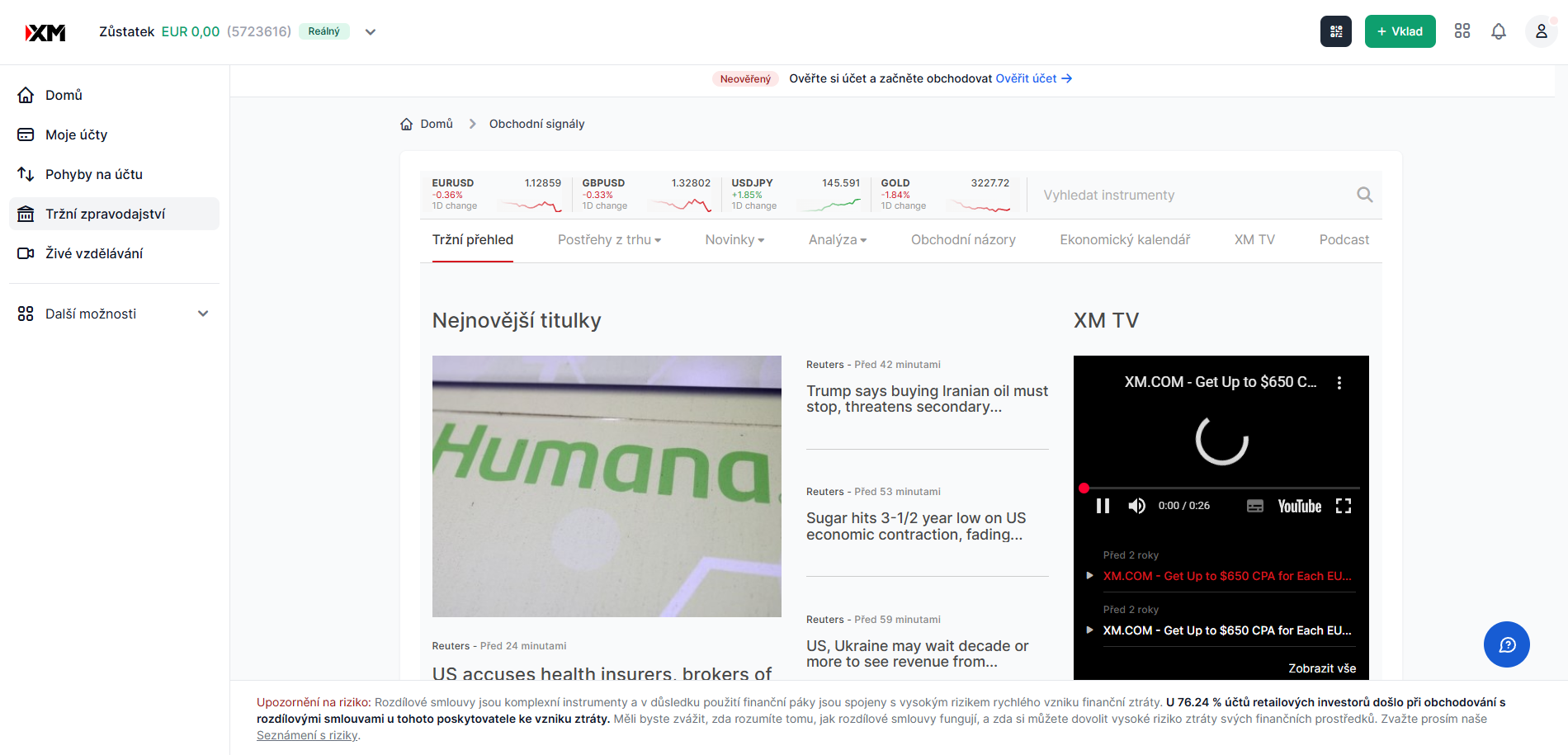The image size is (1568, 755).
Task: Play first XM.COM playlist video in red
Action: pyautogui.click(x=1227, y=576)
